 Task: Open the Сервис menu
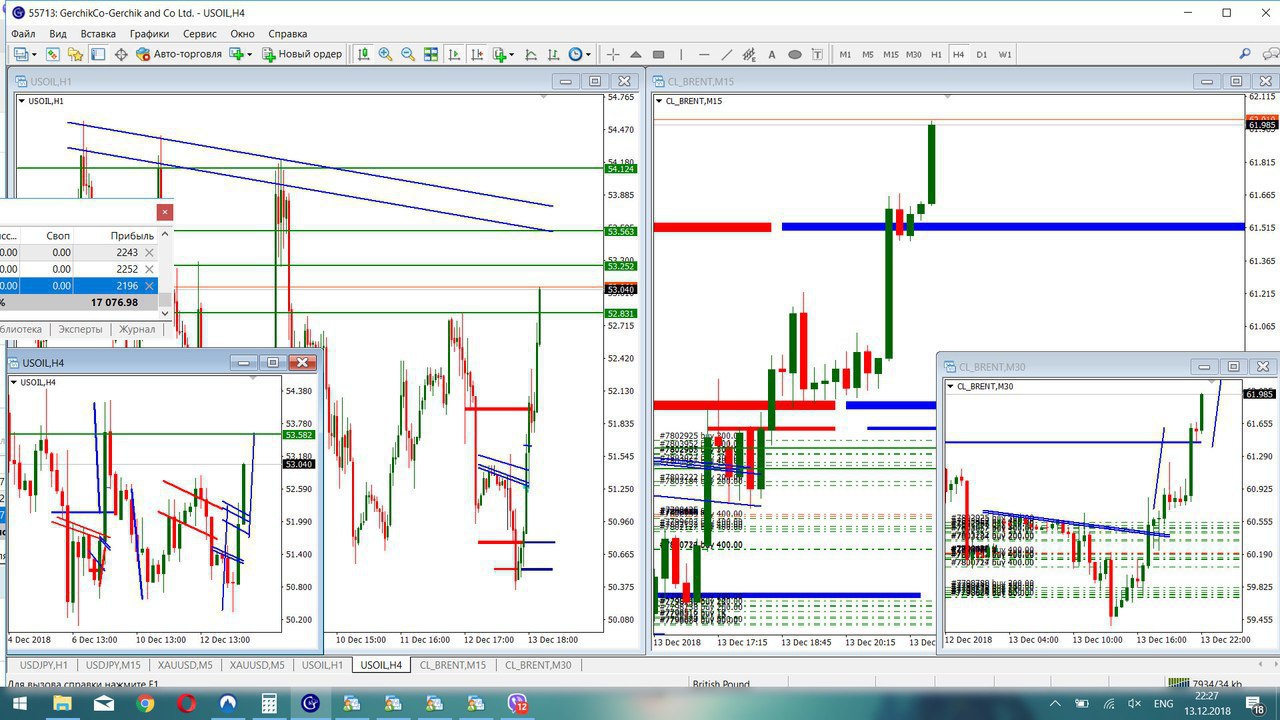(200, 33)
